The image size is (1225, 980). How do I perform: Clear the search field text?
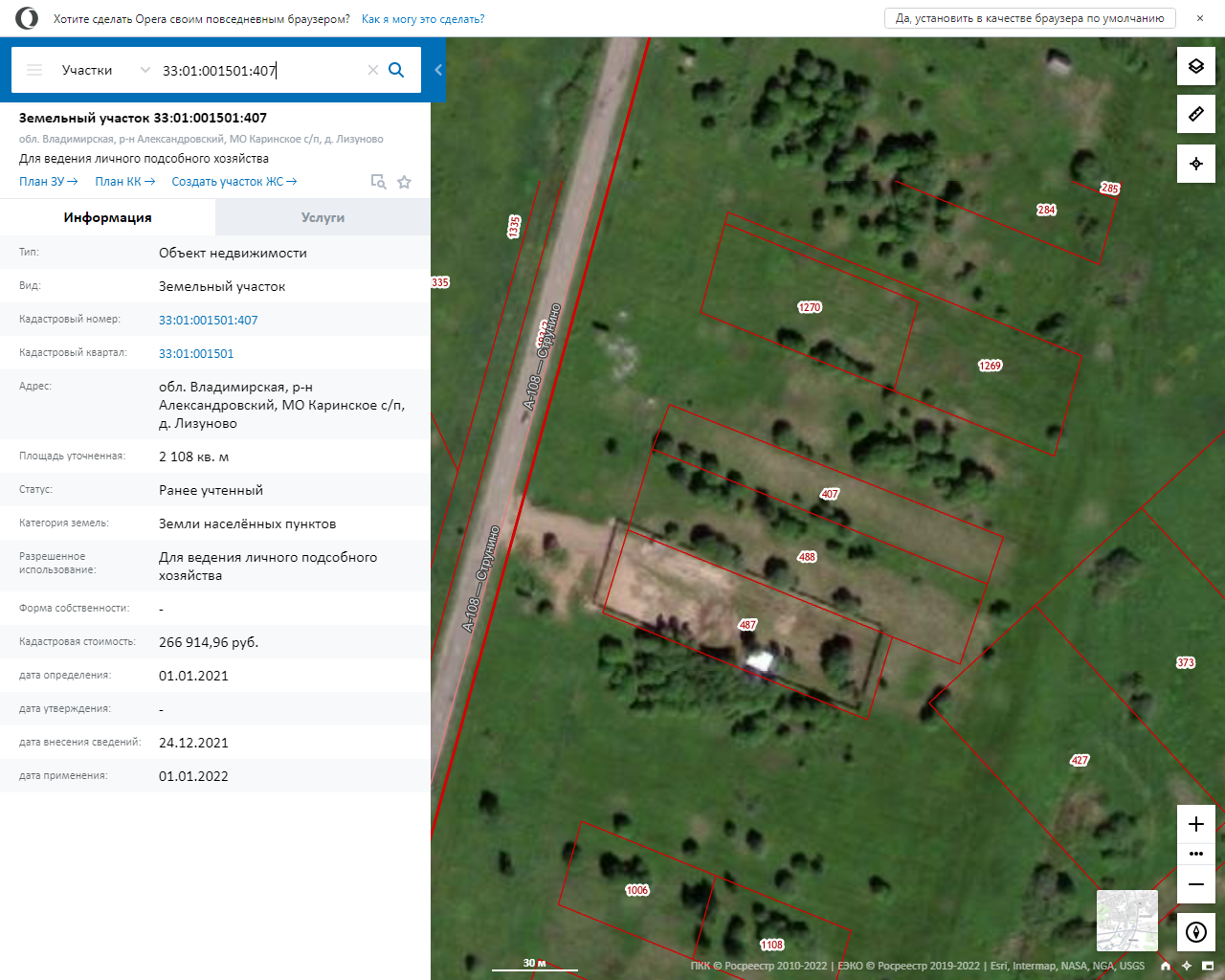click(x=373, y=70)
